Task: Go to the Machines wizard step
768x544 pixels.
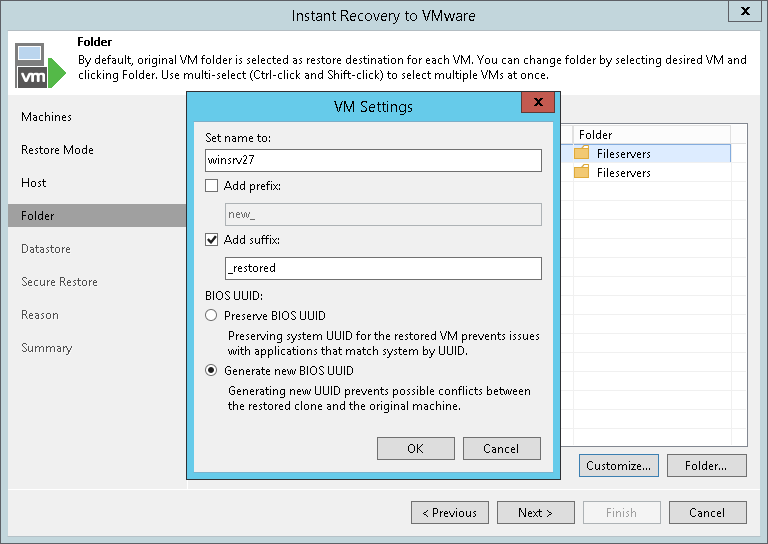Action: pos(47,117)
